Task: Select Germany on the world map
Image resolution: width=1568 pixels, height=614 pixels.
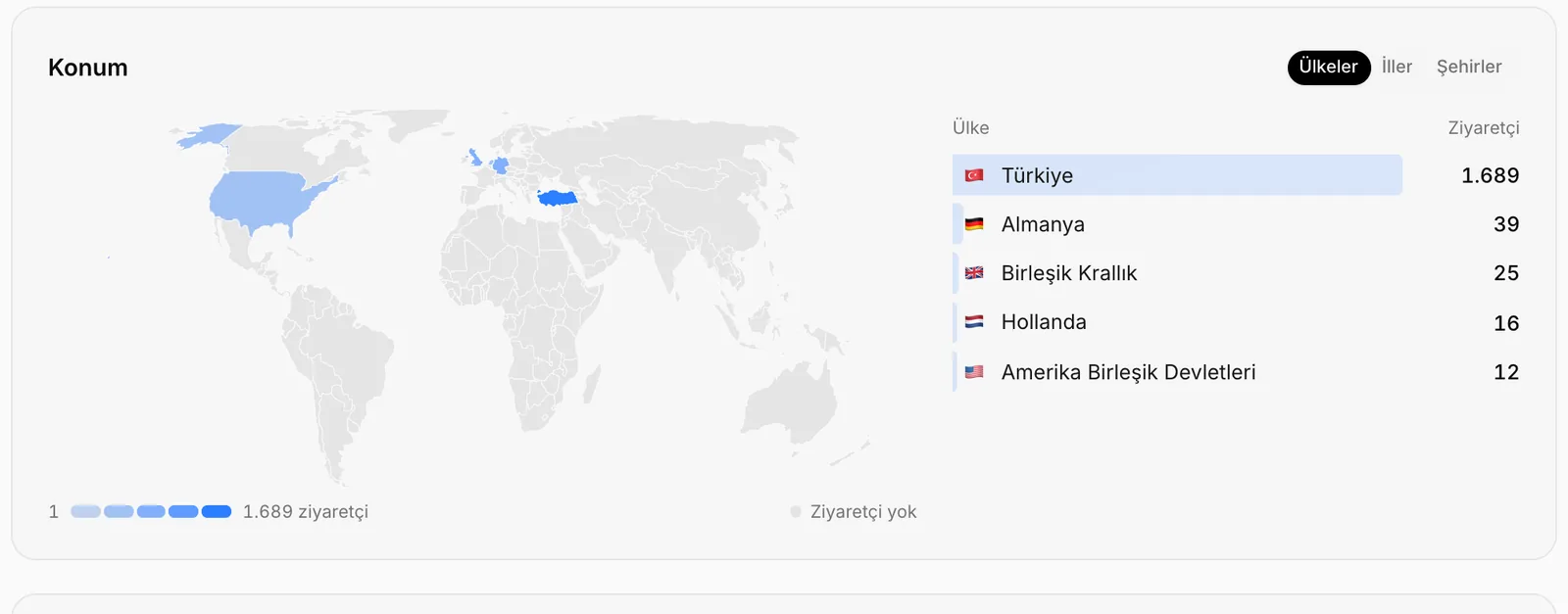Action: [x=501, y=165]
